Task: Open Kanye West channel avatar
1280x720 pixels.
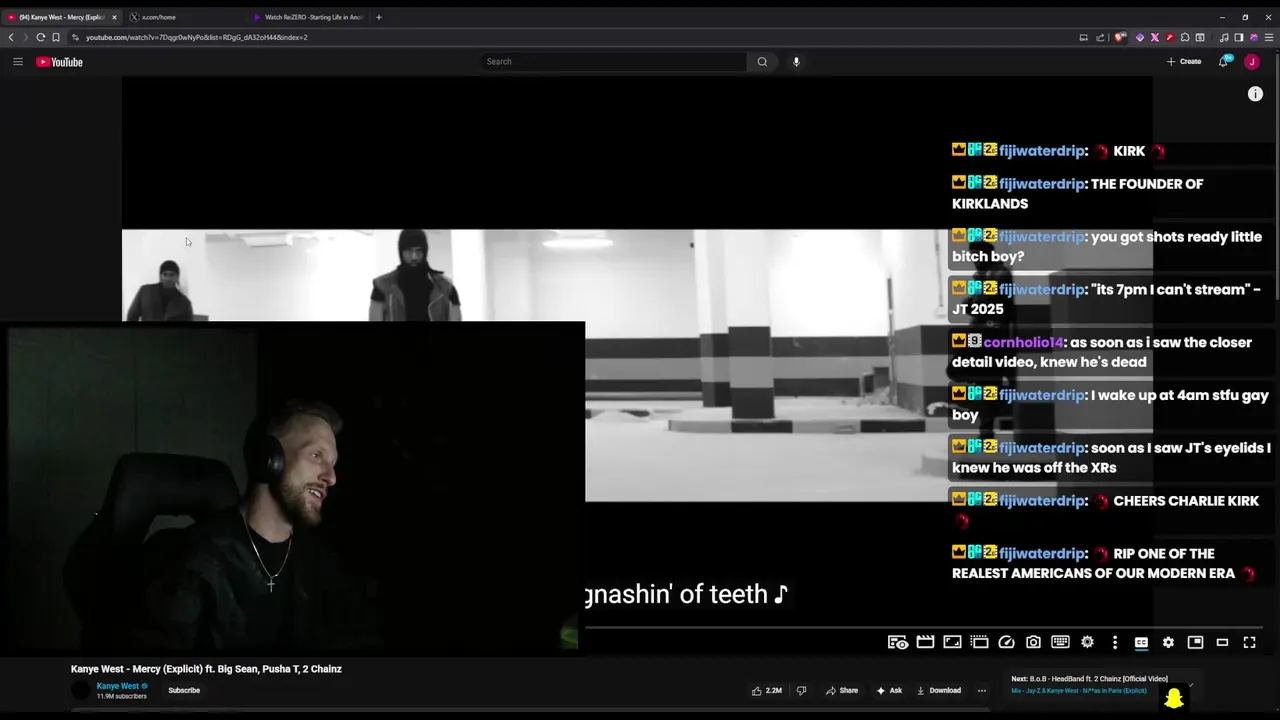Action: point(81,690)
